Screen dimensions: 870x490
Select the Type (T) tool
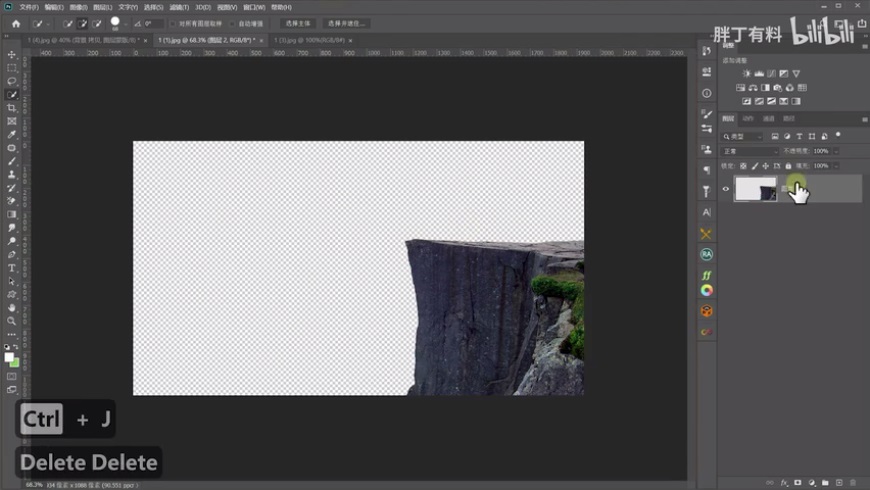pos(12,268)
